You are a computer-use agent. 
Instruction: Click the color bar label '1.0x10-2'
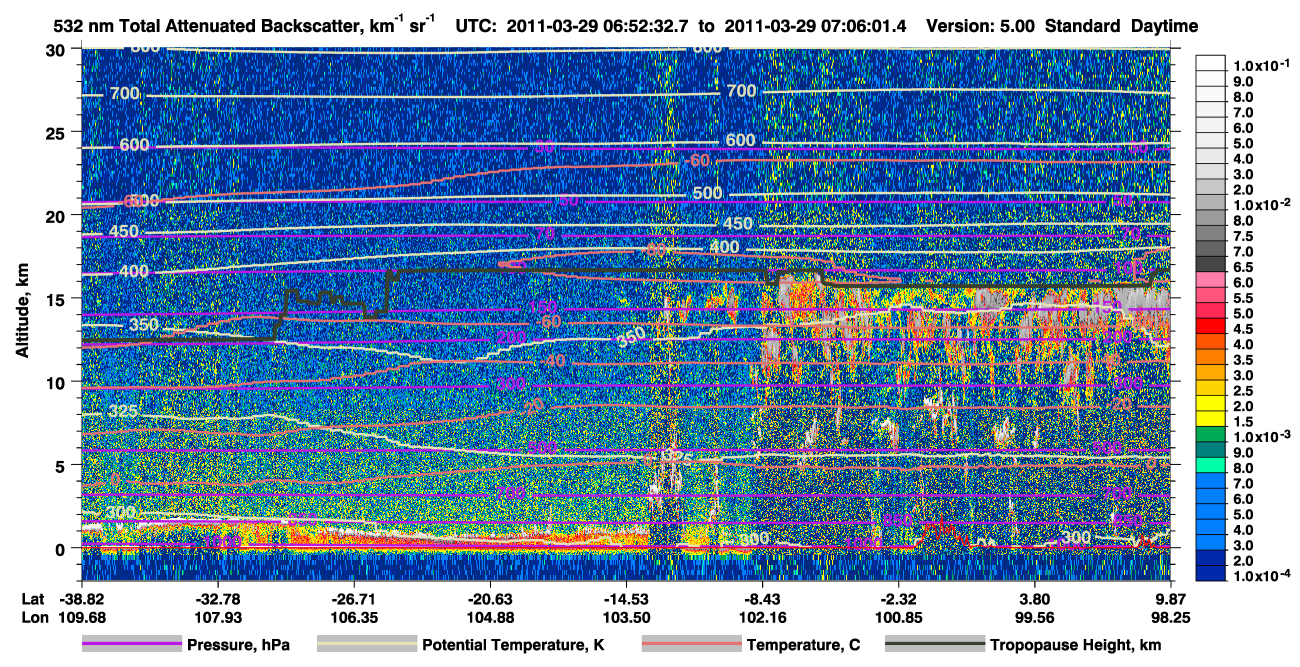(1261, 203)
